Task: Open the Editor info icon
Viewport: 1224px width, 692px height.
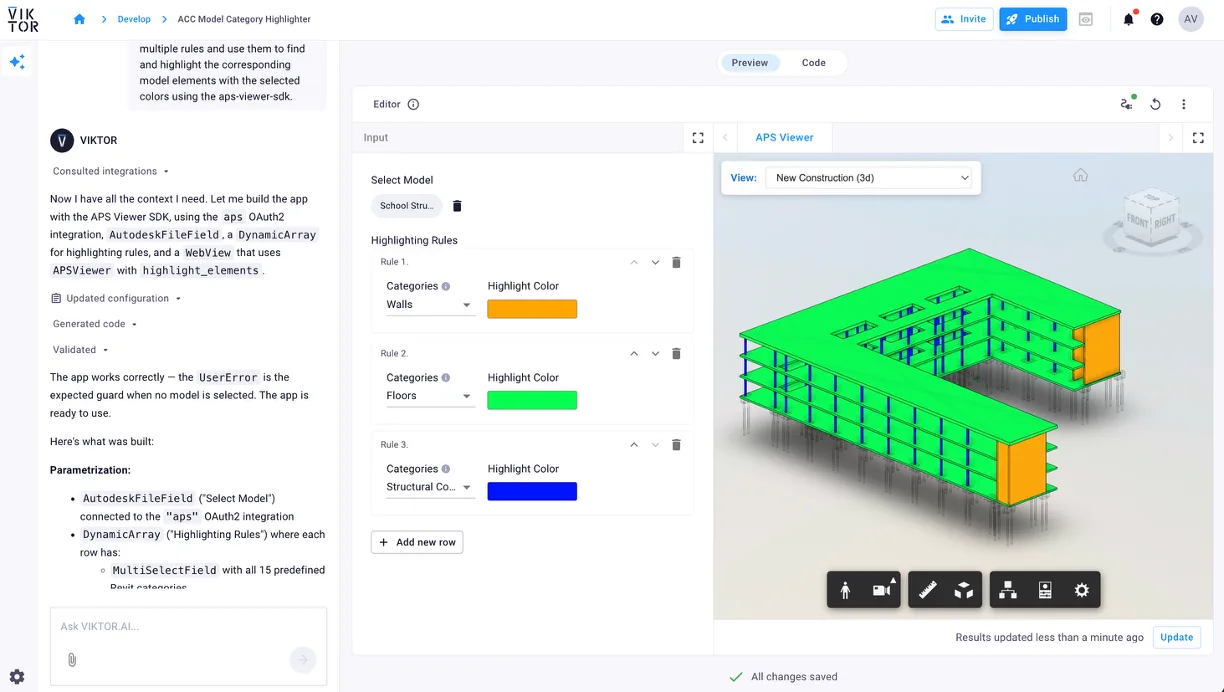Action: coord(413,104)
